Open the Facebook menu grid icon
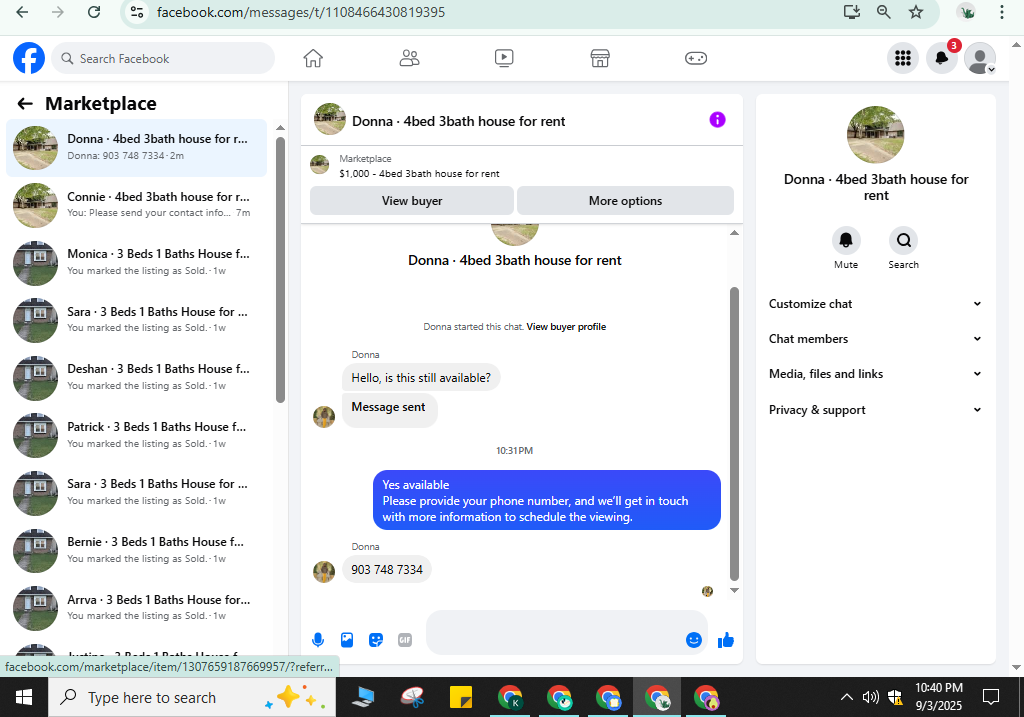1024x717 pixels. pyautogui.click(x=903, y=58)
